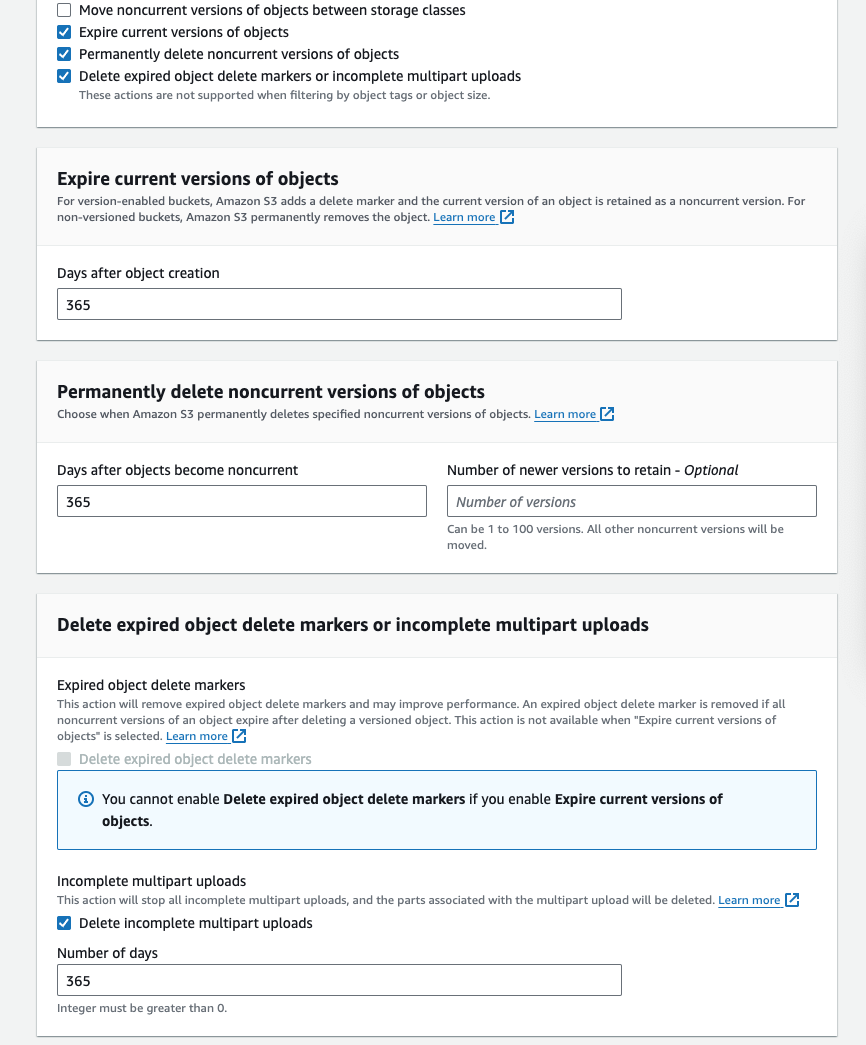Click the Days after object creation field
This screenshot has height=1045, width=866.
(339, 305)
